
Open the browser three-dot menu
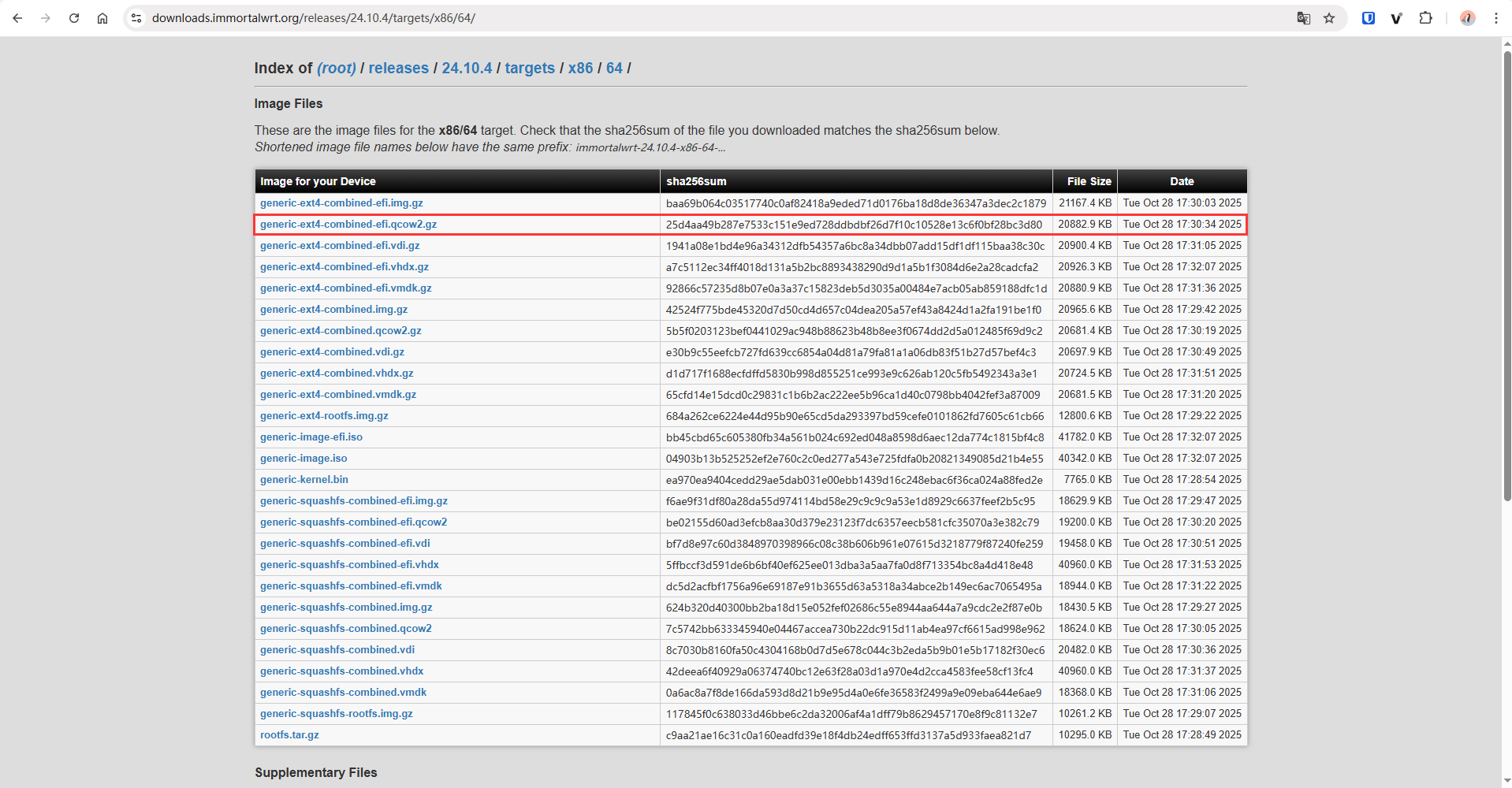1495,18
